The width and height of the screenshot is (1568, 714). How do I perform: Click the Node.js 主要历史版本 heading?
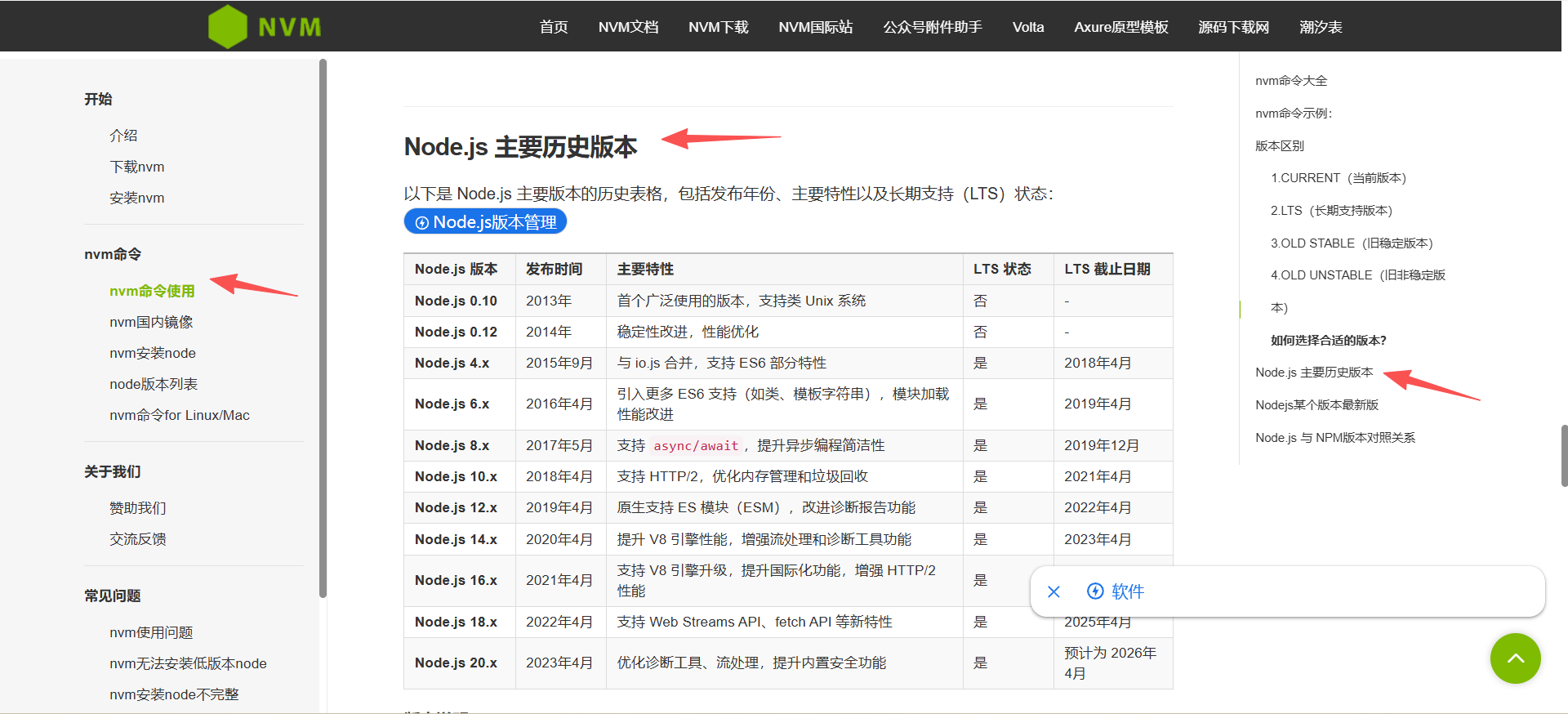click(520, 147)
